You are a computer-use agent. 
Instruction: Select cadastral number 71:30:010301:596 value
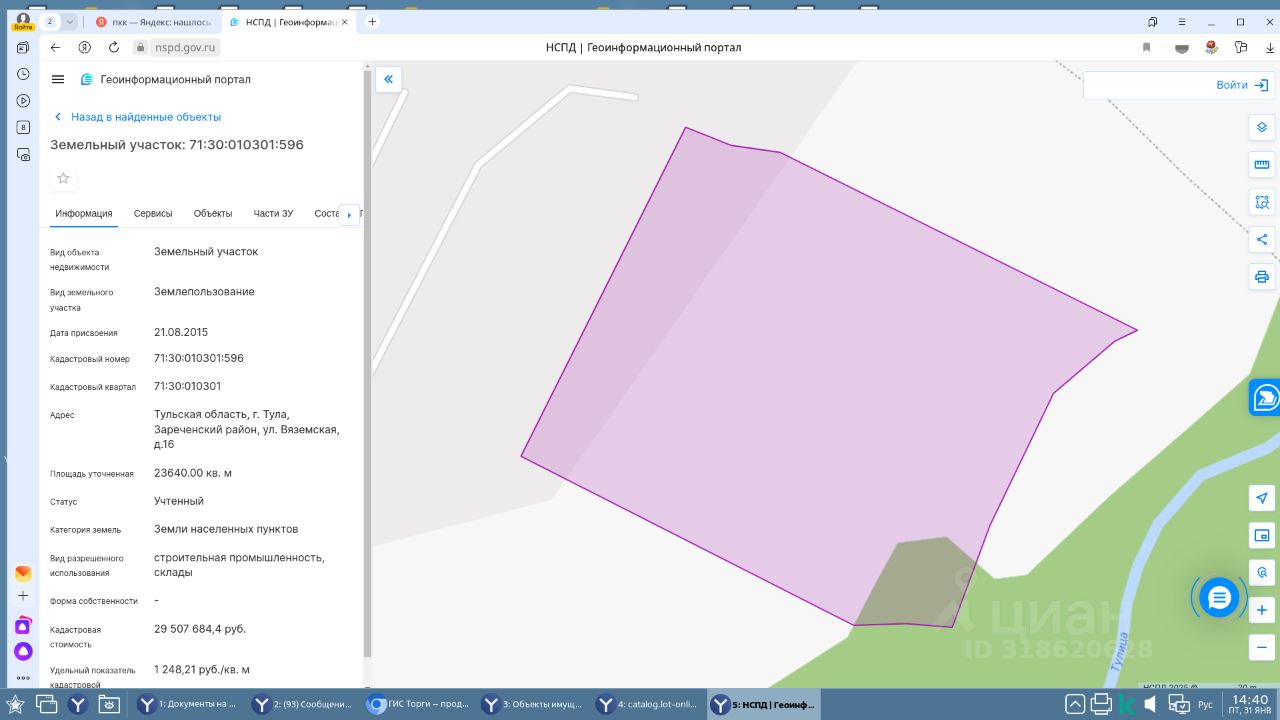(x=199, y=358)
